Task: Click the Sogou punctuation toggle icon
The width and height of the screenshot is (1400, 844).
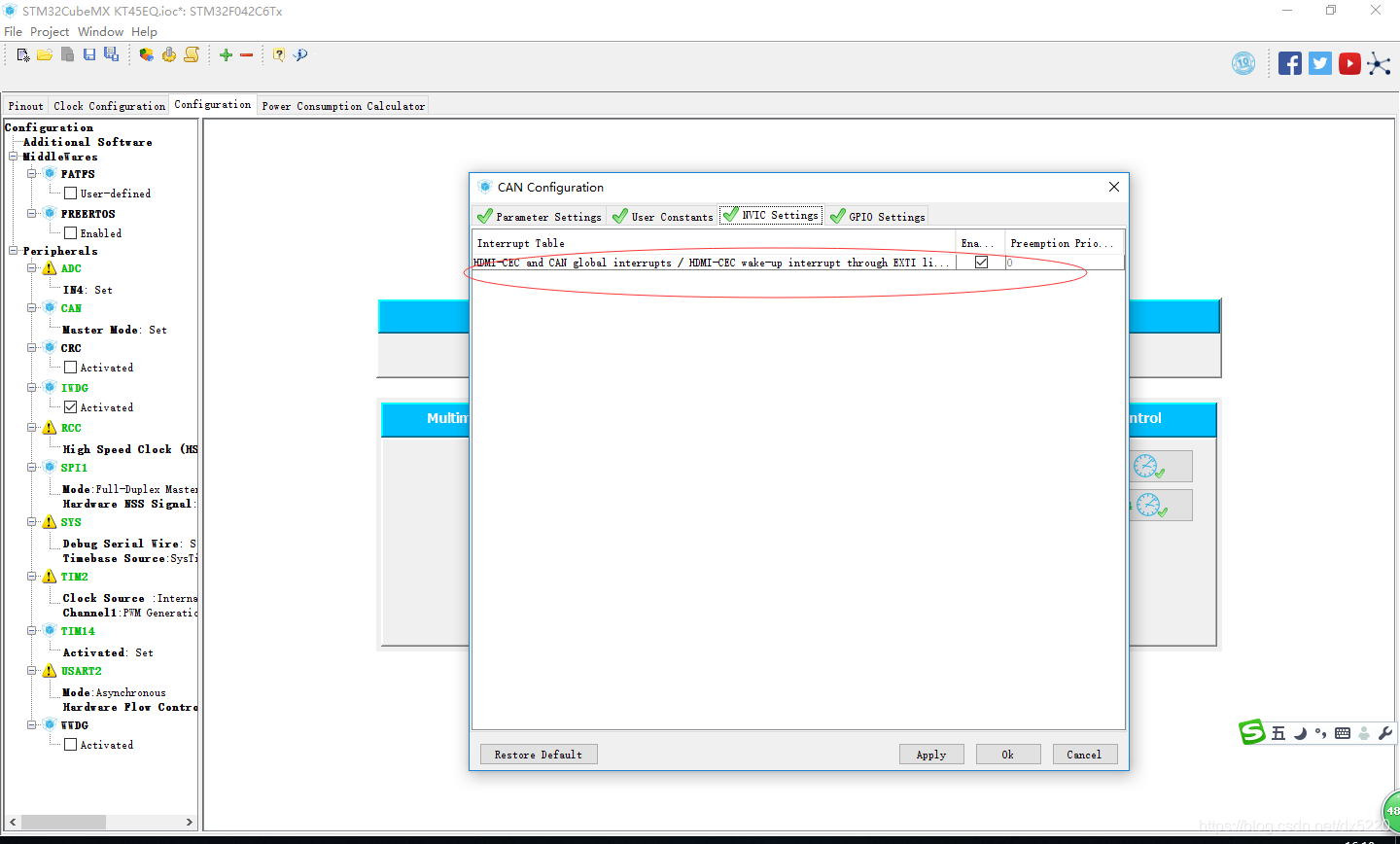Action: pyautogui.click(x=1320, y=733)
